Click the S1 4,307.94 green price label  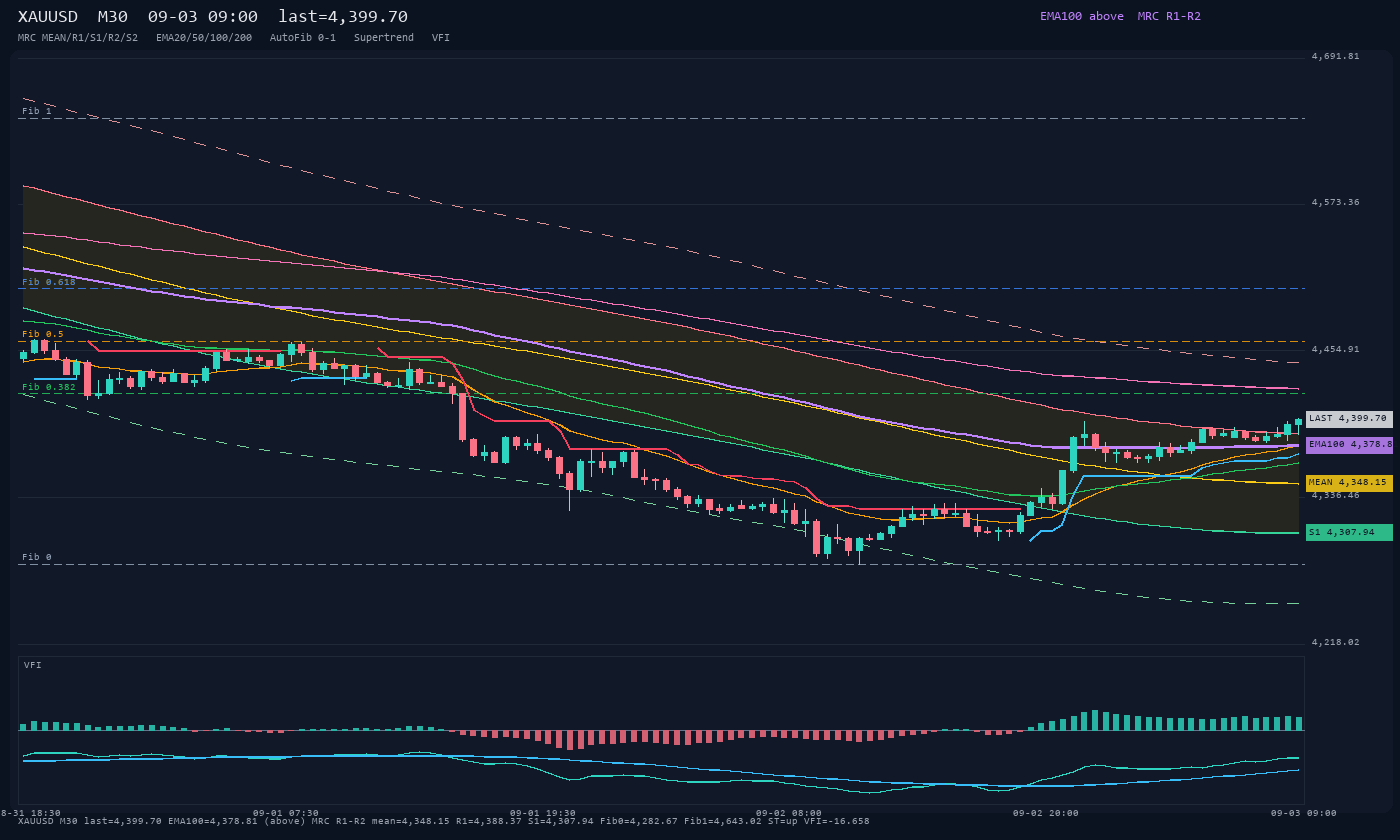coord(1349,533)
